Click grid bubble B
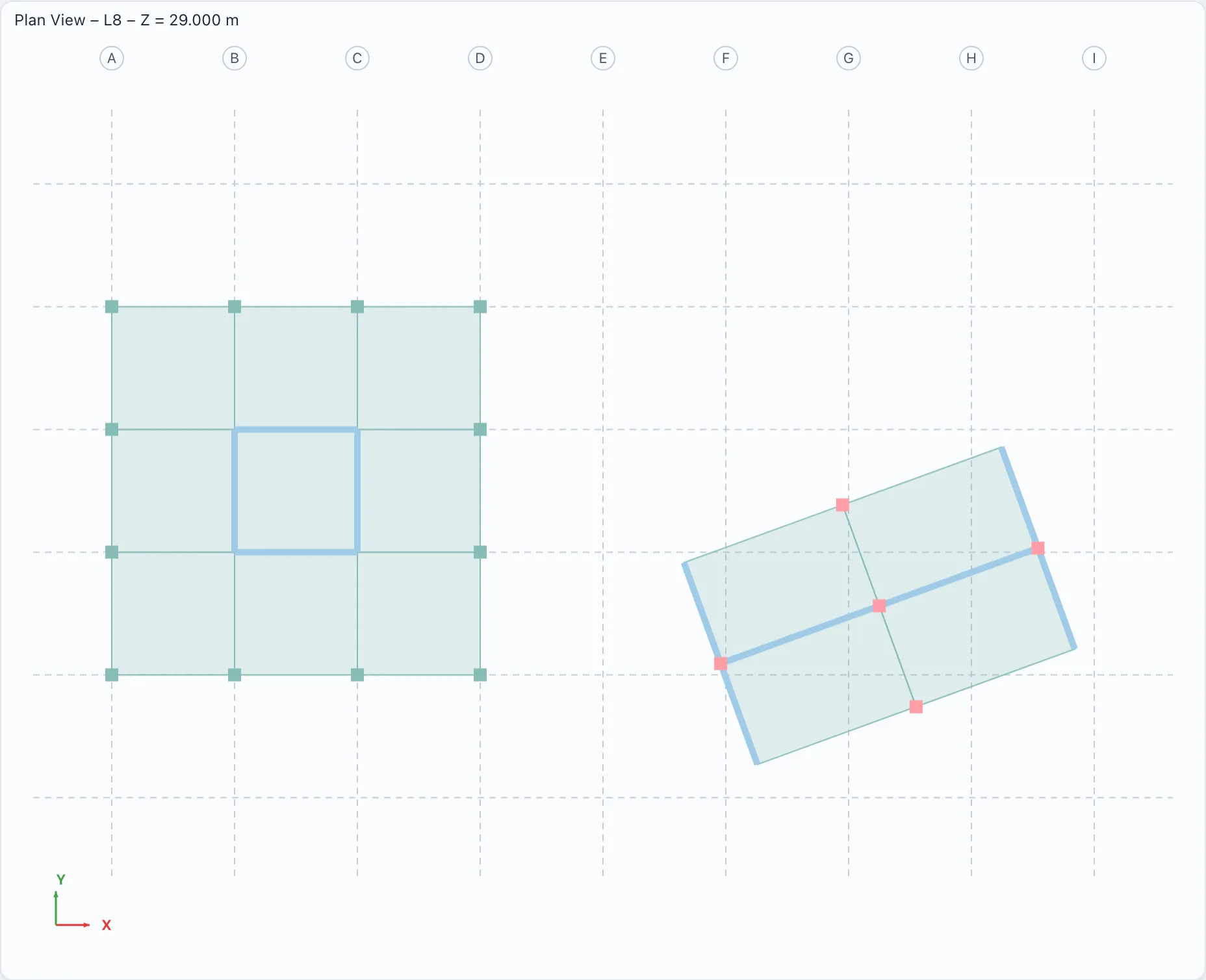Image resolution: width=1206 pixels, height=980 pixels. click(235, 58)
